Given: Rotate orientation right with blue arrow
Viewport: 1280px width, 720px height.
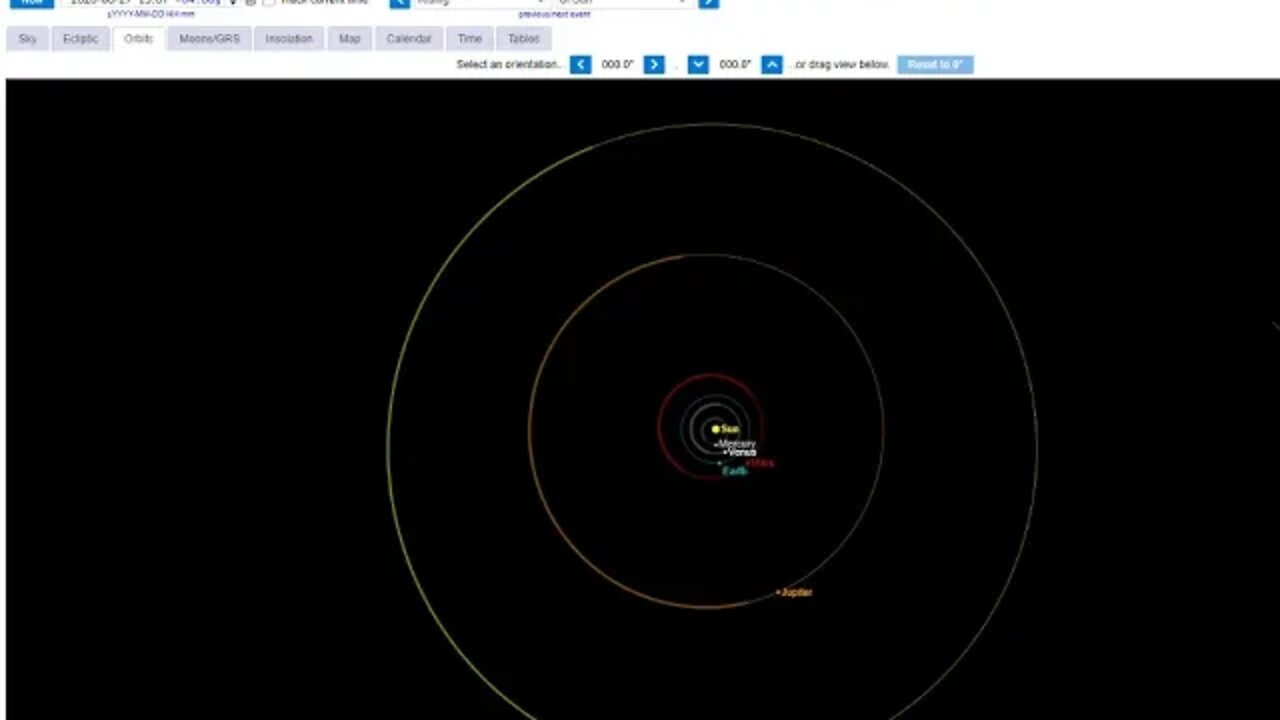Looking at the screenshot, I should tap(654, 65).
